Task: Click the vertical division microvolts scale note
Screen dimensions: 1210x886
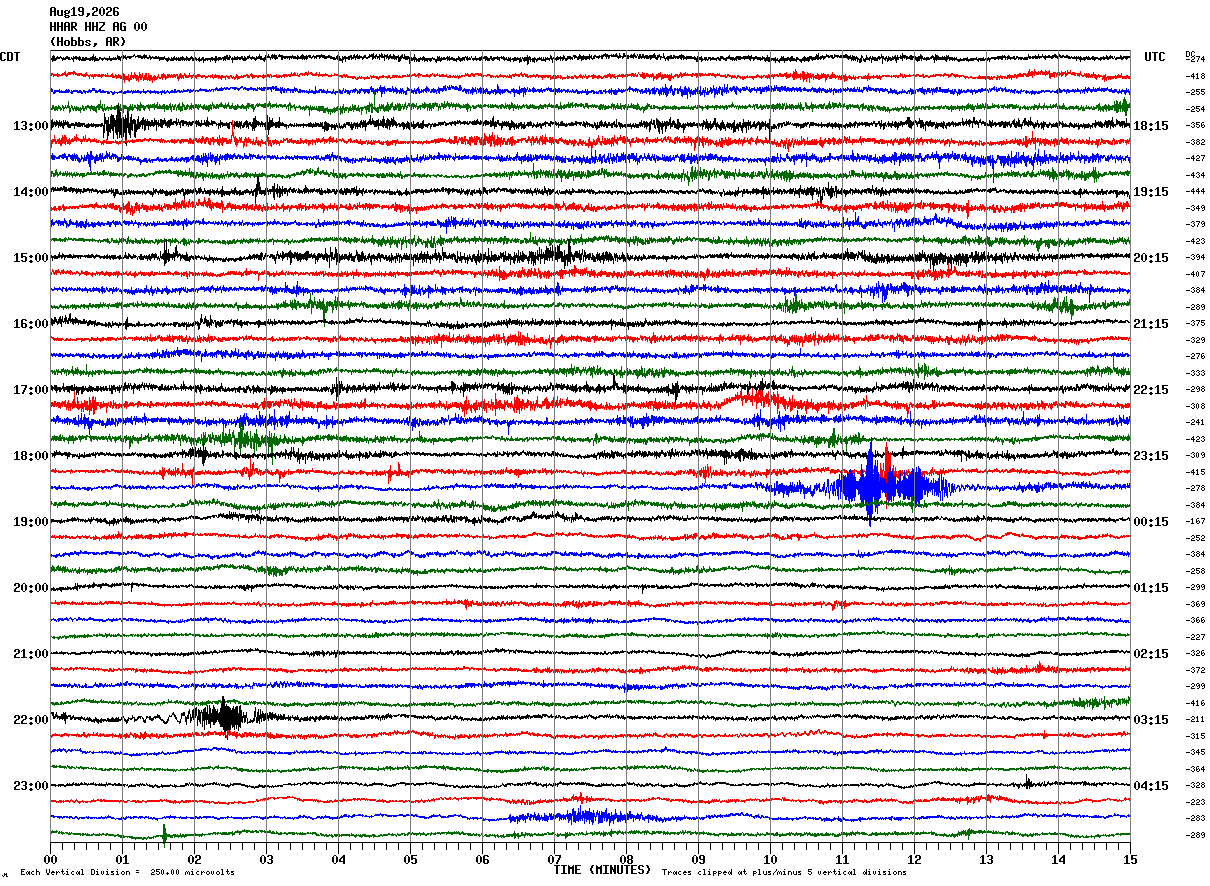Action: pyautogui.click(x=127, y=872)
